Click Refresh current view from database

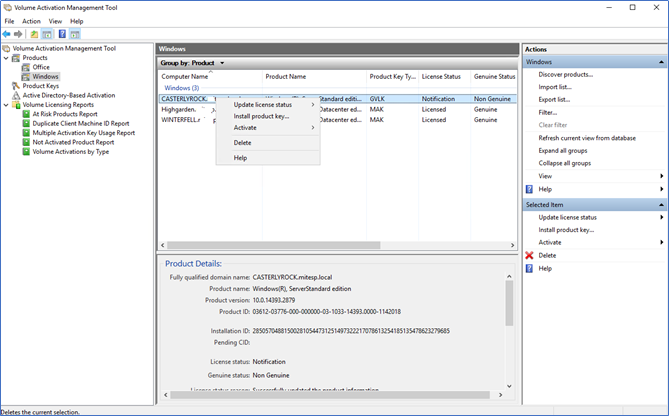(x=587, y=138)
